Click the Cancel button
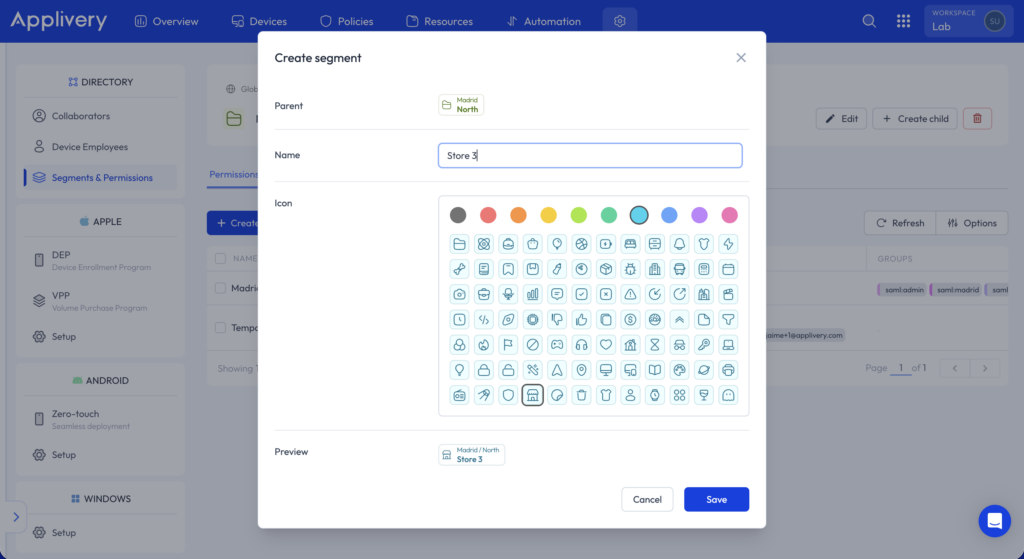Viewport: 1024px width, 559px height. point(647,500)
